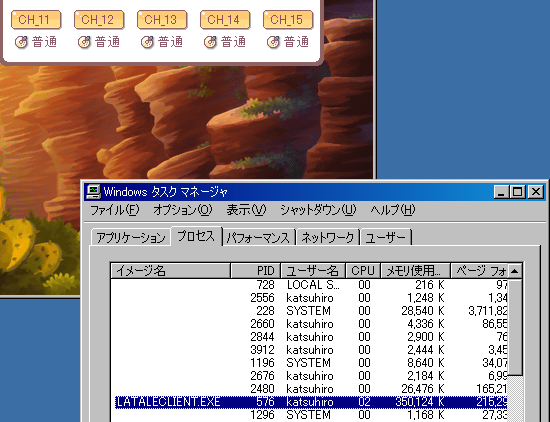Sort by メモリ使用 column header
The height and width of the screenshot is (422, 550).
coord(415,271)
